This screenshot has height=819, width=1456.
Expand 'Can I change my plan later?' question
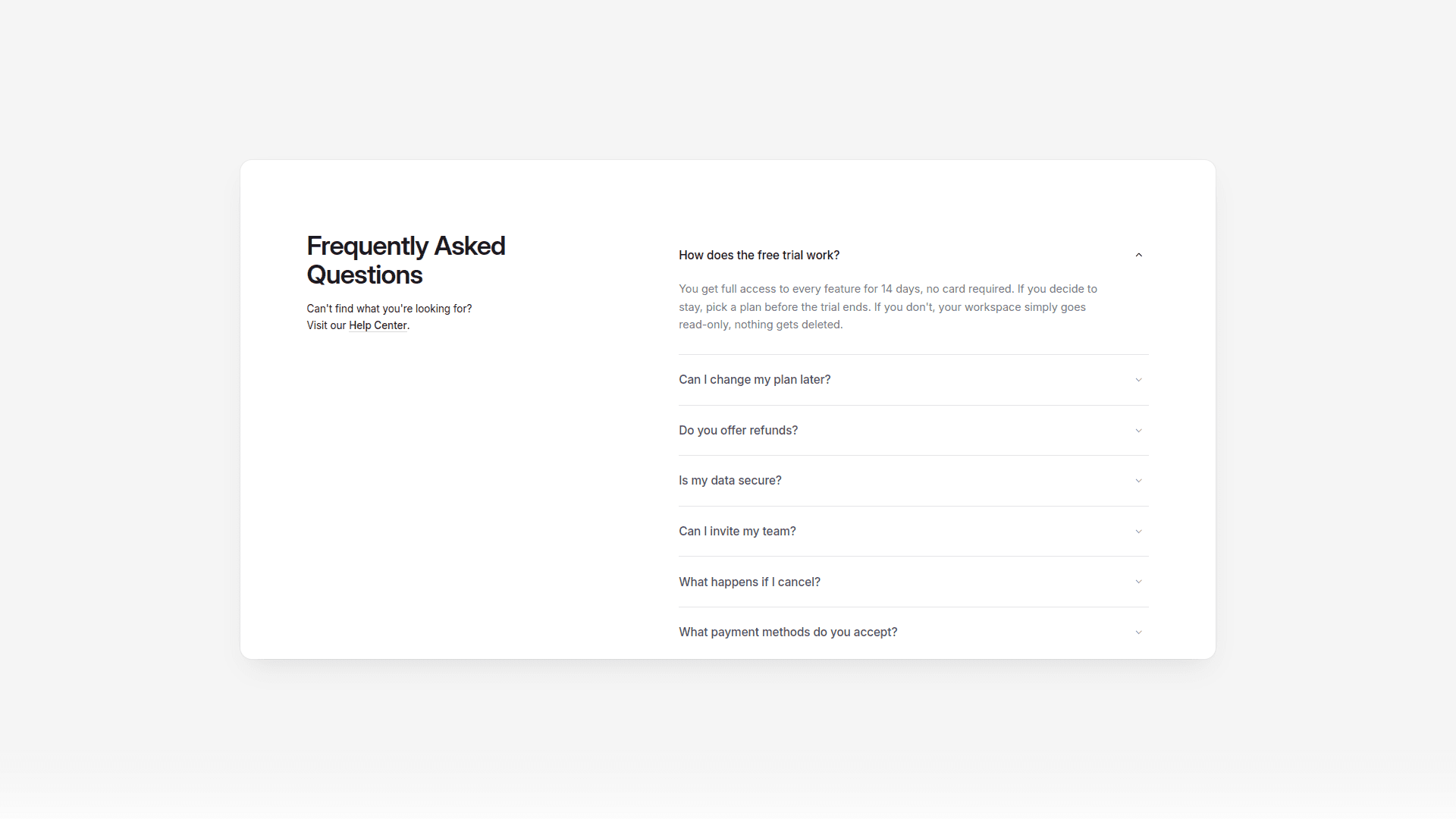pos(913,380)
